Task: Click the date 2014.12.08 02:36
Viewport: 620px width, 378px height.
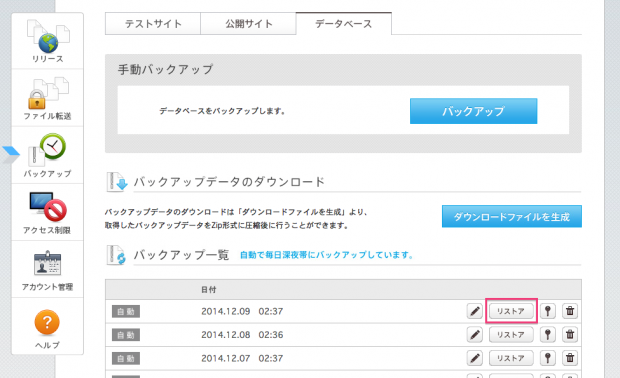Action: pyautogui.click(x=242, y=335)
